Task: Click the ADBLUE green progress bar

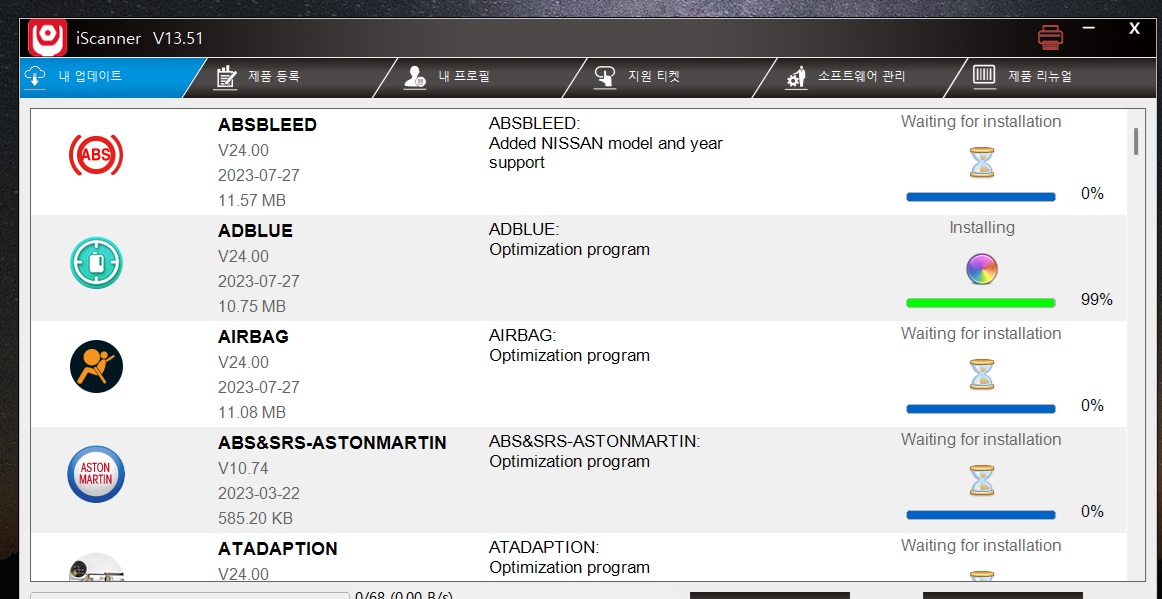Action: [x=980, y=302]
